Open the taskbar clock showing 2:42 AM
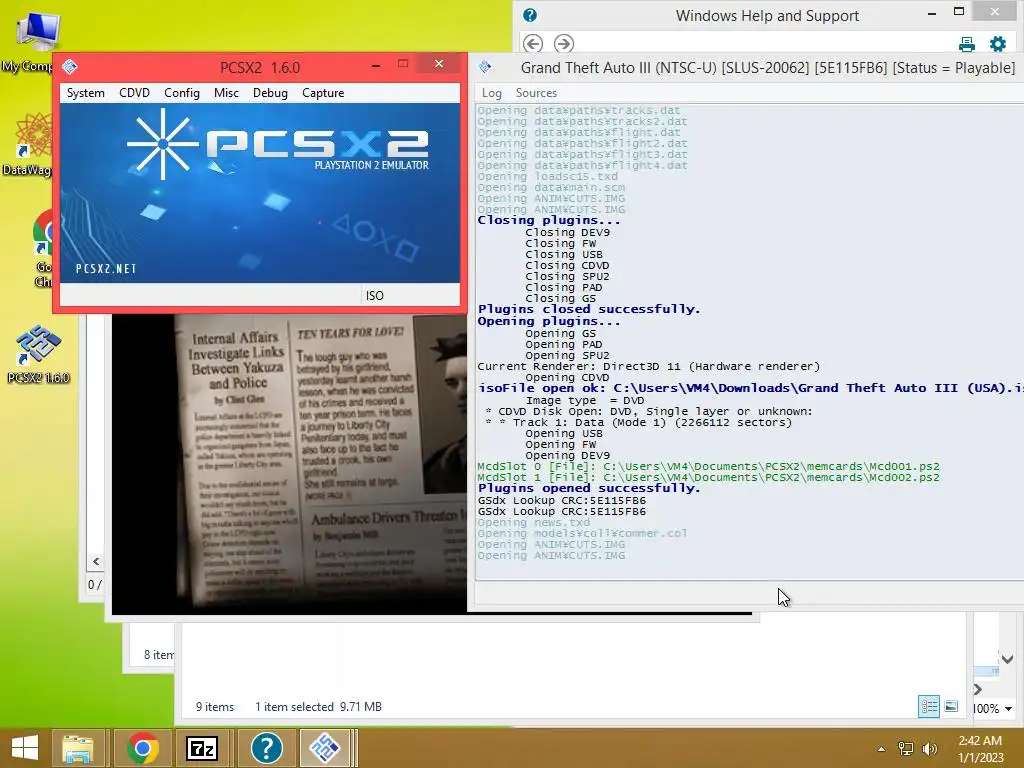The width and height of the screenshot is (1024, 768). pyautogui.click(x=980, y=749)
